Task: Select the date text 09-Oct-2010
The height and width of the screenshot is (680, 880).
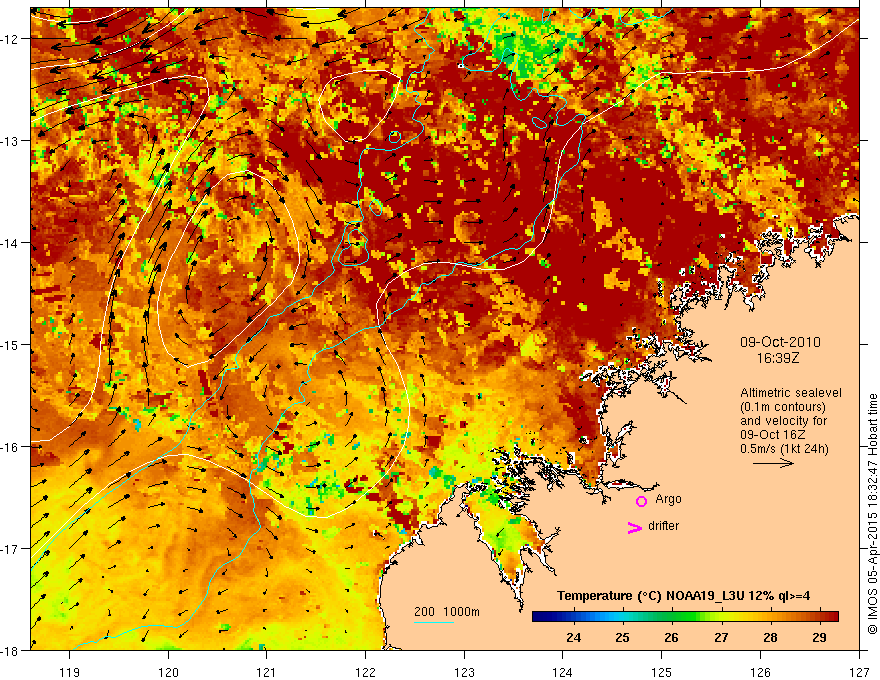Action: click(780, 342)
